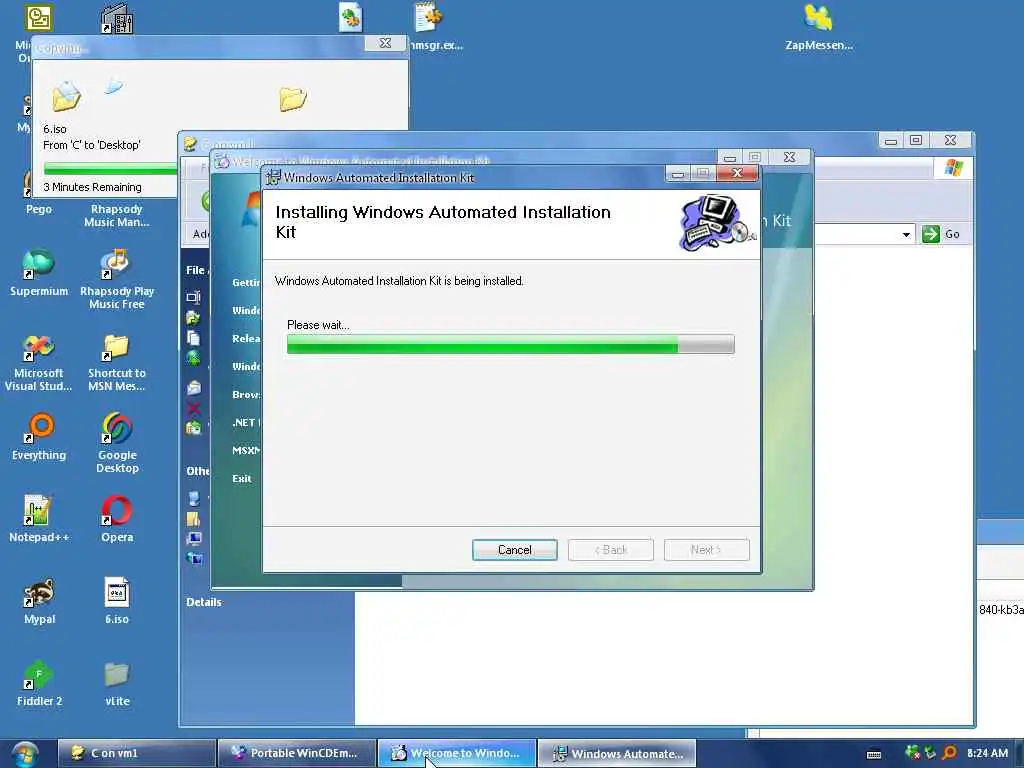Image resolution: width=1024 pixels, height=768 pixels.
Task: Select the Brow... entry in Welcome window
Action: click(246, 394)
